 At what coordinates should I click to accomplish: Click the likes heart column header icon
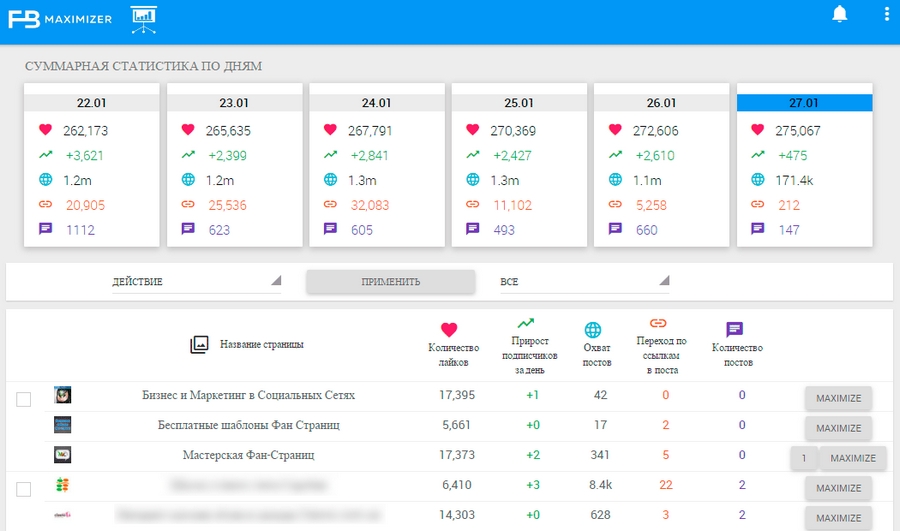[449, 330]
